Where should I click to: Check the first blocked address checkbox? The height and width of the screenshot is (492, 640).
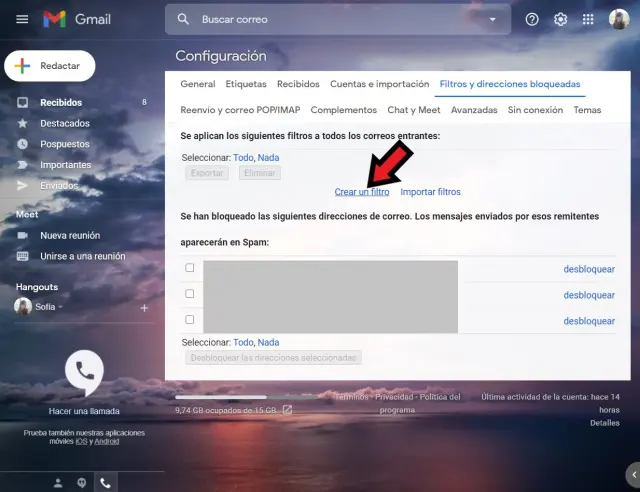pyautogui.click(x=190, y=268)
